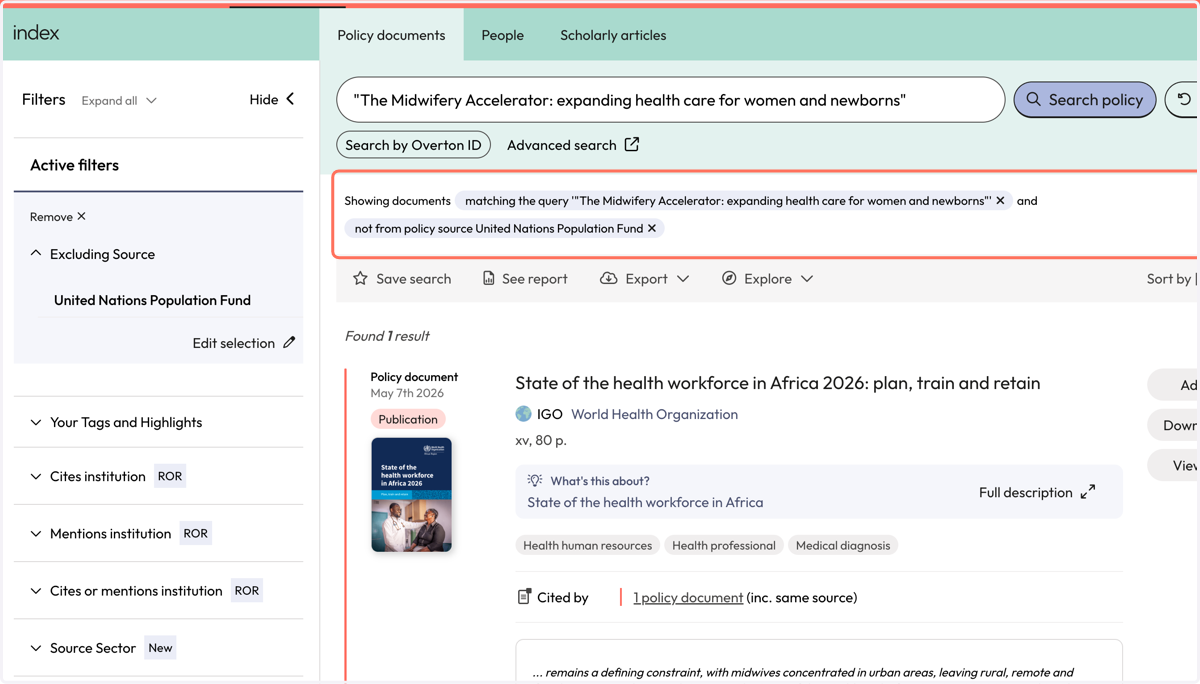Click the expand arrows icon beside Full description
This screenshot has width=1200, height=684.
tap(1088, 491)
